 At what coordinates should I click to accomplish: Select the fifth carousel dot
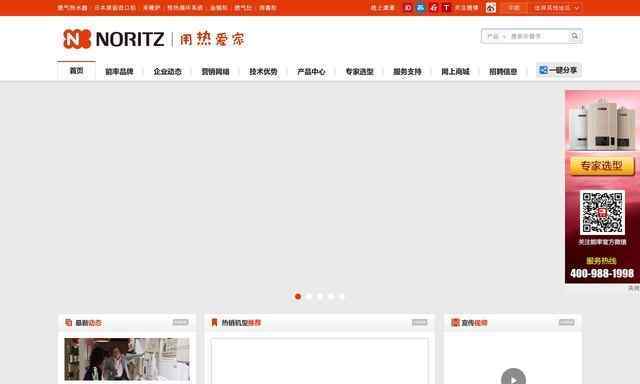(x=342, y=297)
